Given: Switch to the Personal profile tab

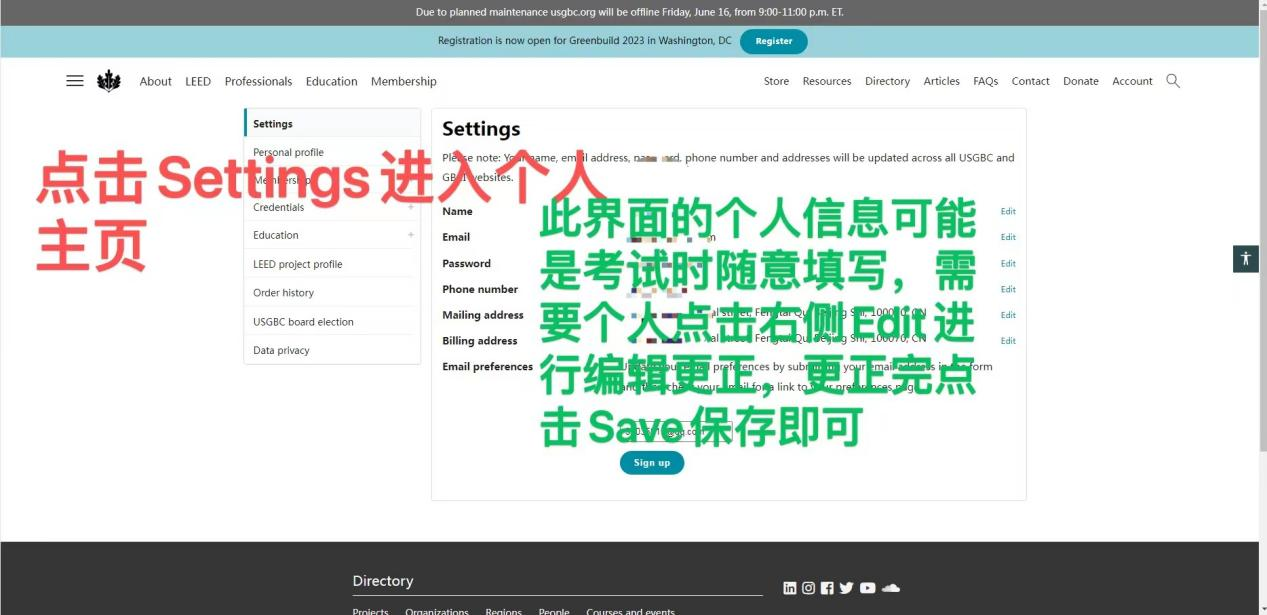Looking at the screenshot, I should [288, 151].
